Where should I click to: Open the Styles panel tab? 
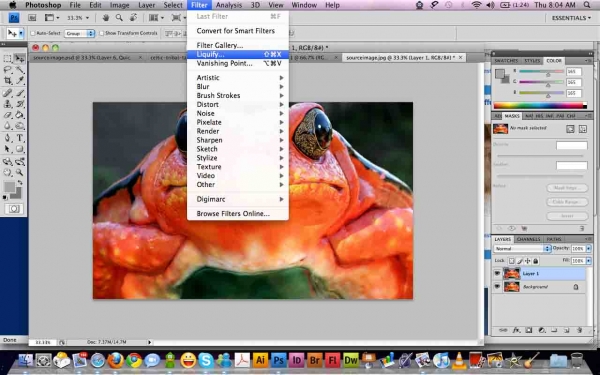(x=532, y=61)
